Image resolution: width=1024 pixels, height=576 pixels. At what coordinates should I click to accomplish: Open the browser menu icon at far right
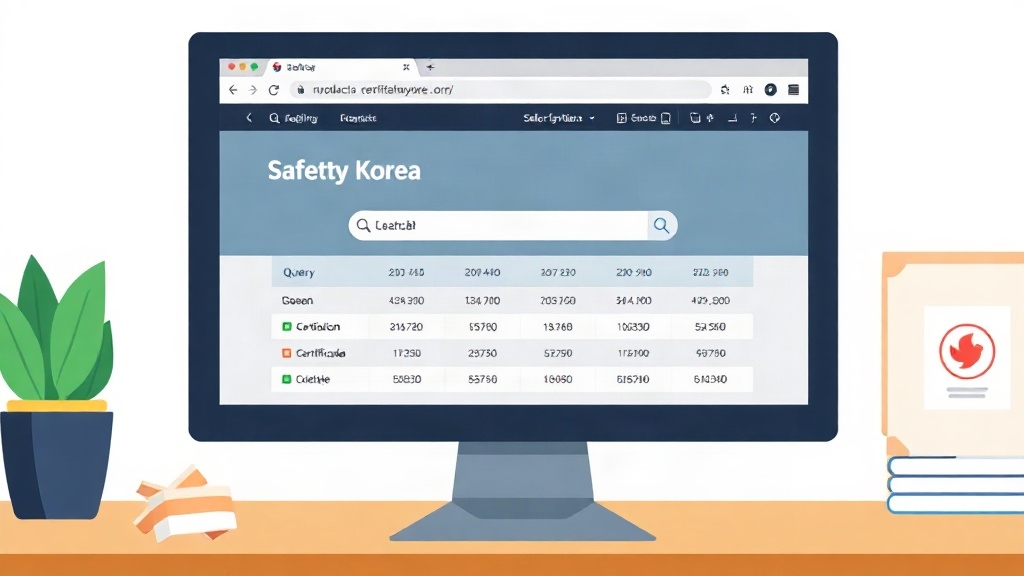click(x=793, y=90)
